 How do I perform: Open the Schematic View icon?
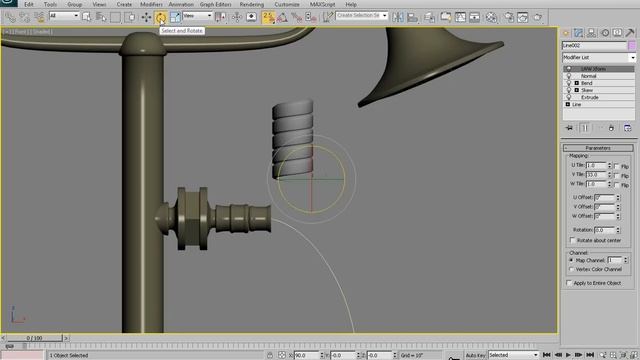coord(474,17)
